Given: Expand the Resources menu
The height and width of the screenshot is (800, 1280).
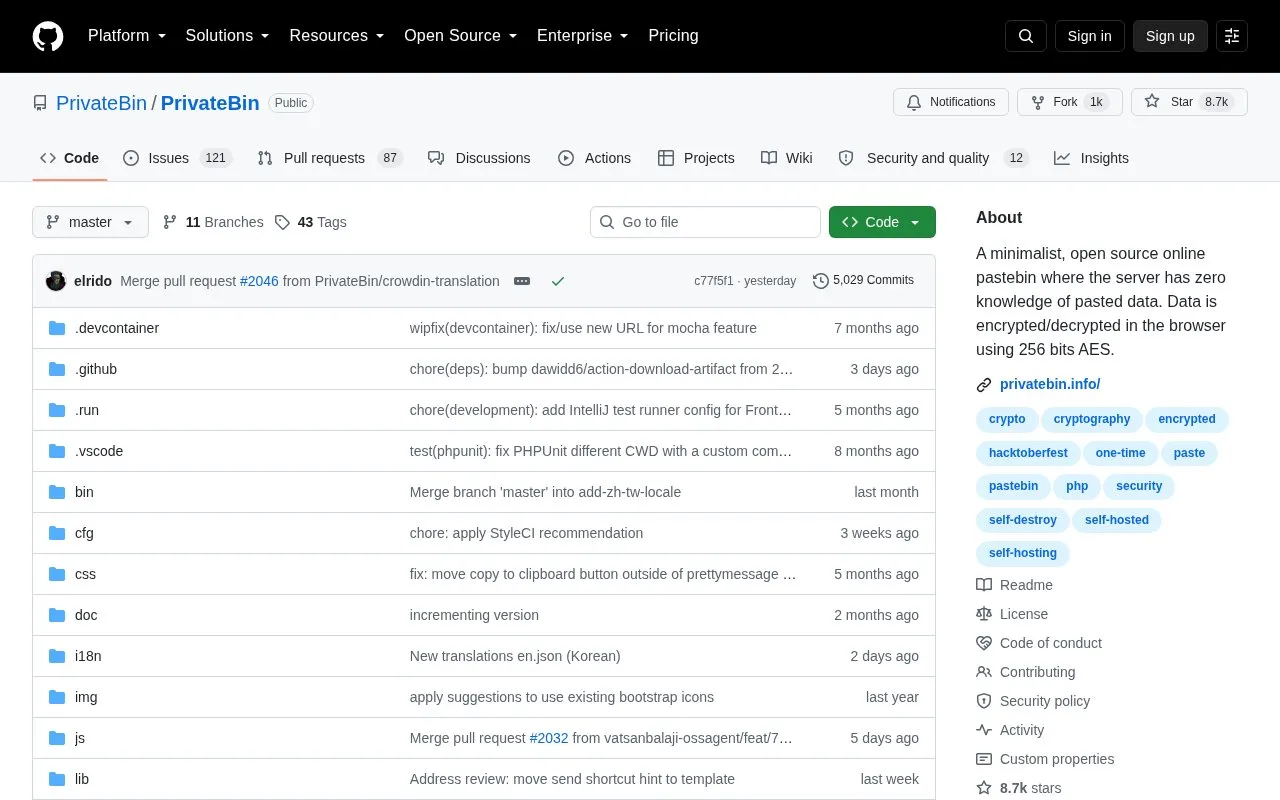Looking at the screenshot, I should tap(337, 36).
